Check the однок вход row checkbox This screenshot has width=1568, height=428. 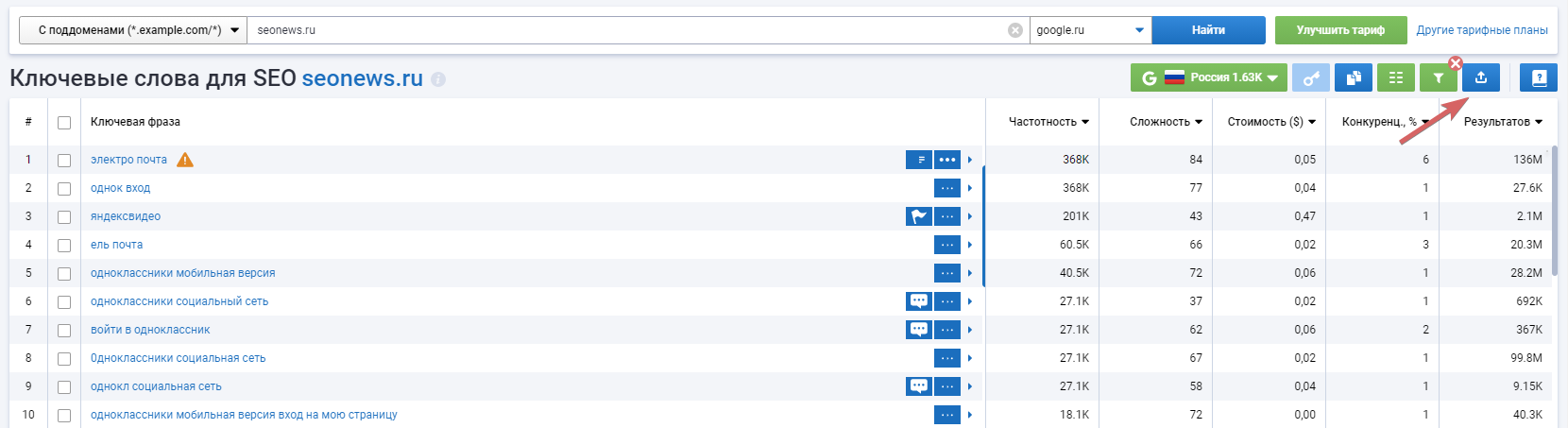[x=64, y=189]
